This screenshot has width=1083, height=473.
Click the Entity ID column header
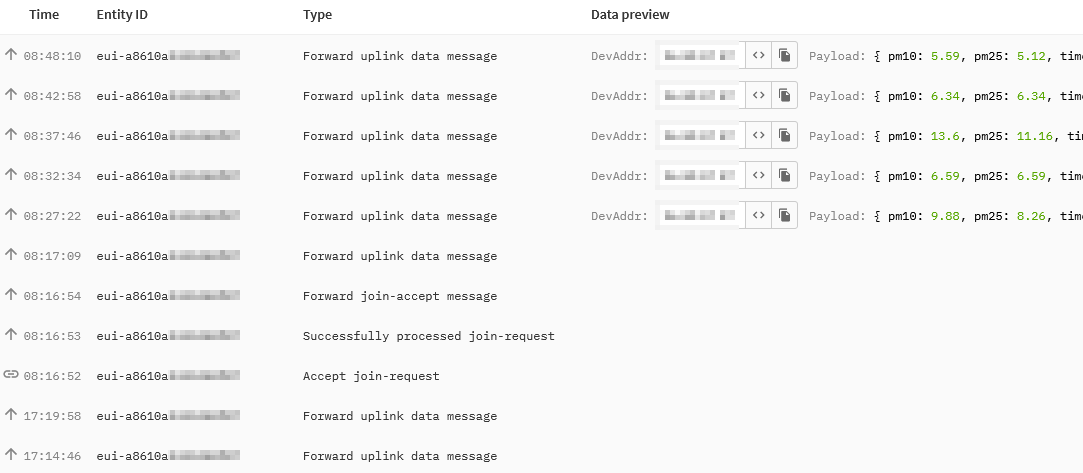(x=122, y=15)
